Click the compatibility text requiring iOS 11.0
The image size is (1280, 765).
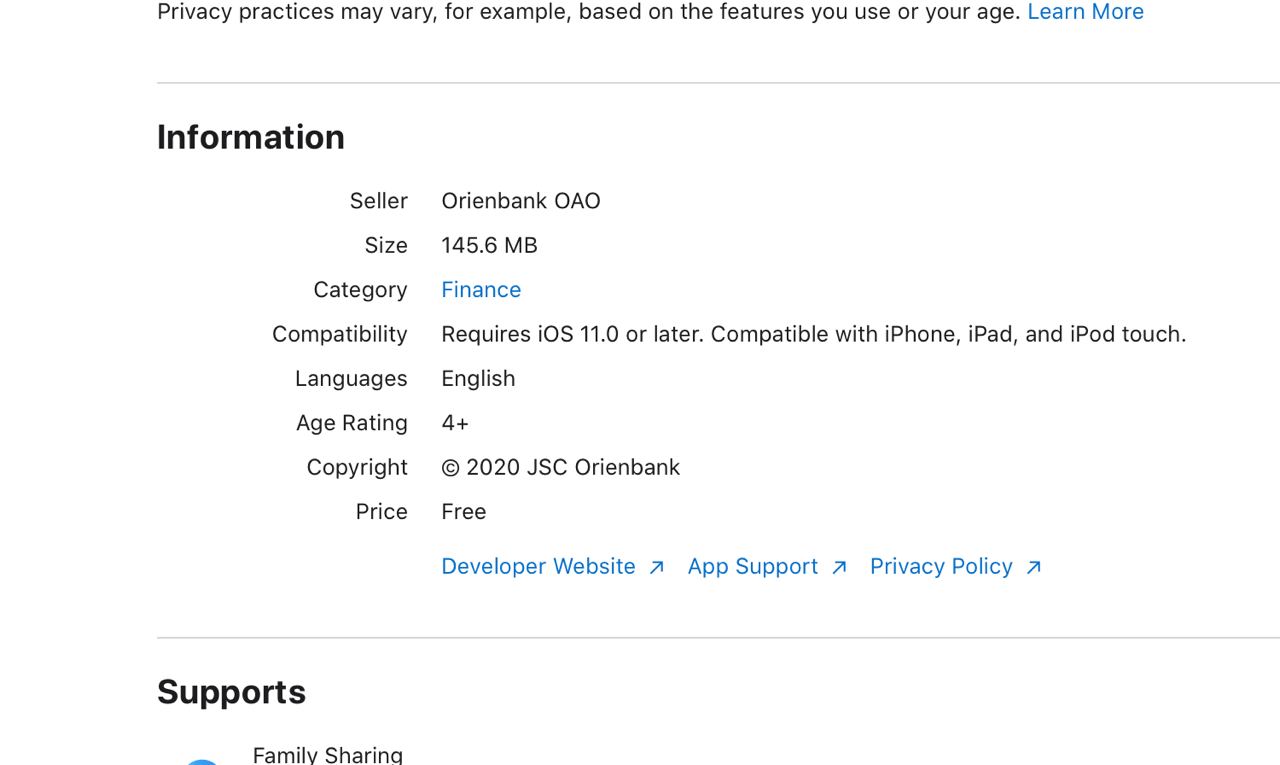coord(814,334)
